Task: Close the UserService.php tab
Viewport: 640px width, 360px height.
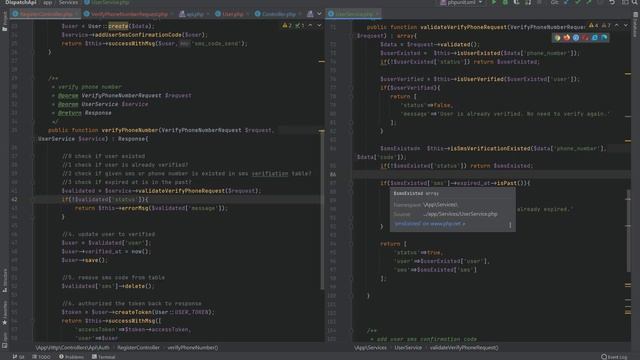Action: [x=377, y=14]
